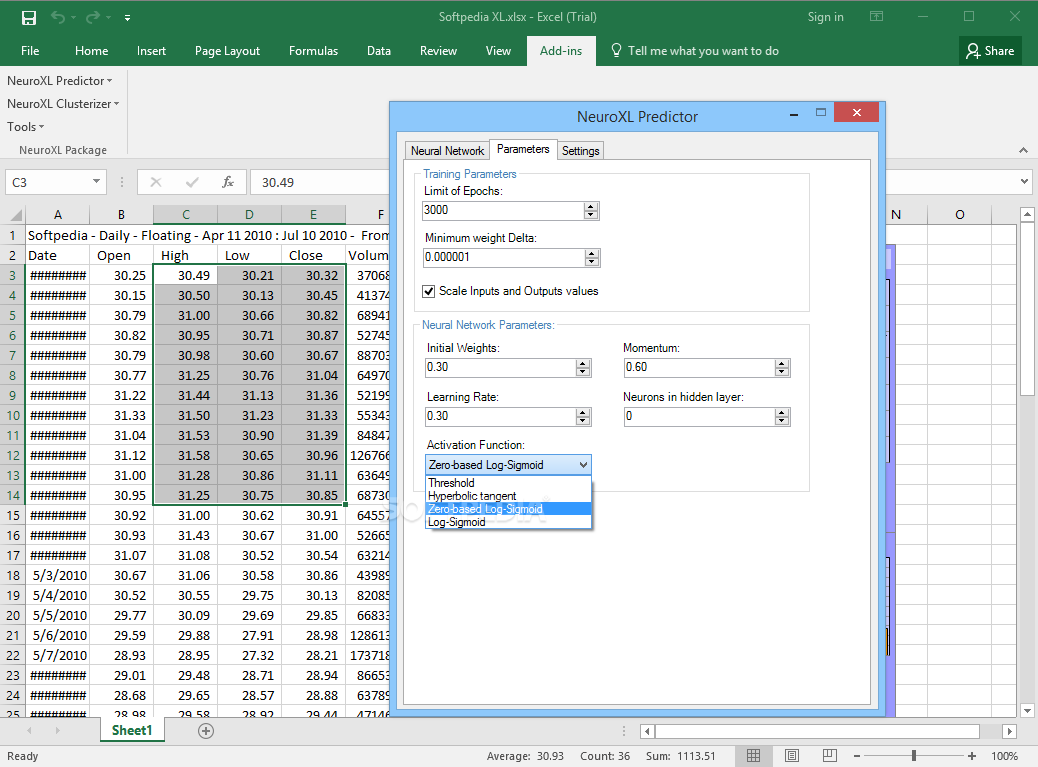Expand the formula bar arrow

(1024, 181)
